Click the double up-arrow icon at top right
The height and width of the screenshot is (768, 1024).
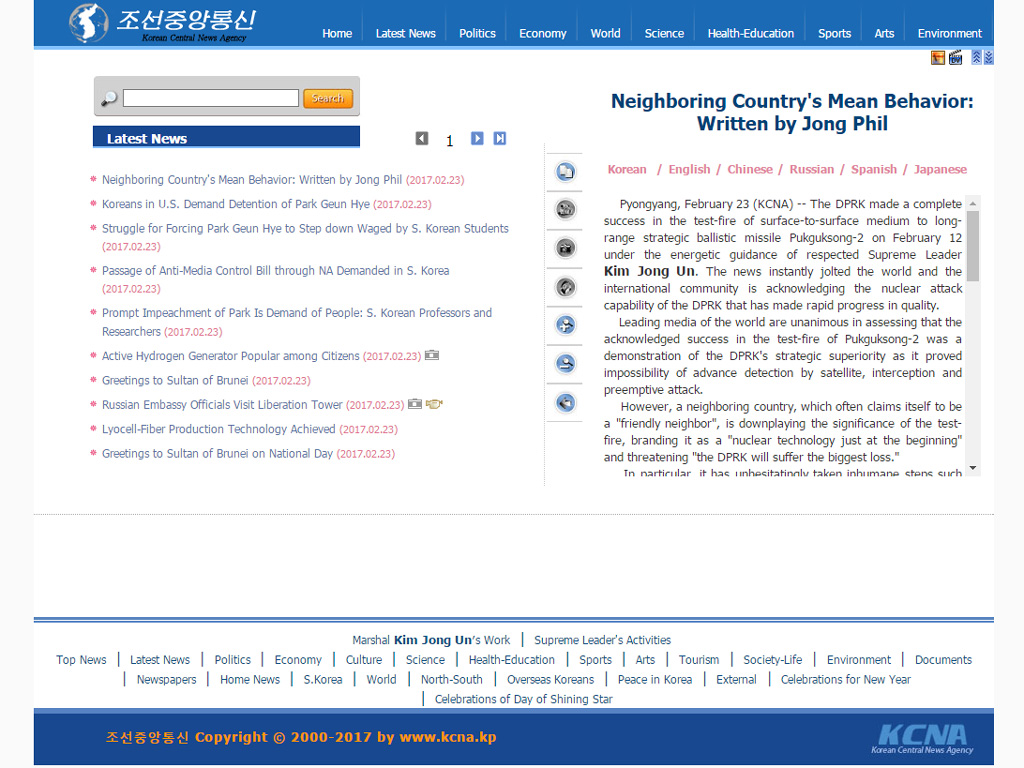click(976, 57)
